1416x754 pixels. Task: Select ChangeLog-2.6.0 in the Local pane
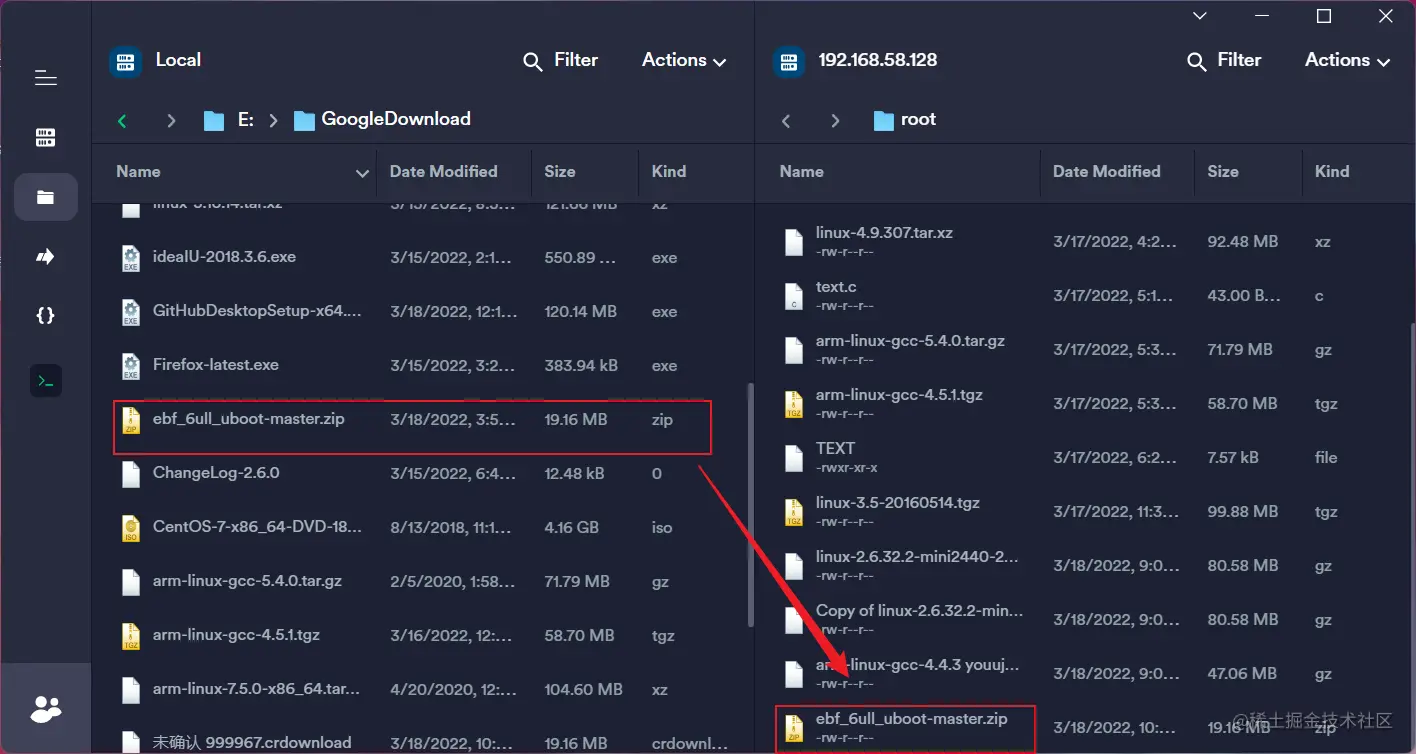point(216,472)
